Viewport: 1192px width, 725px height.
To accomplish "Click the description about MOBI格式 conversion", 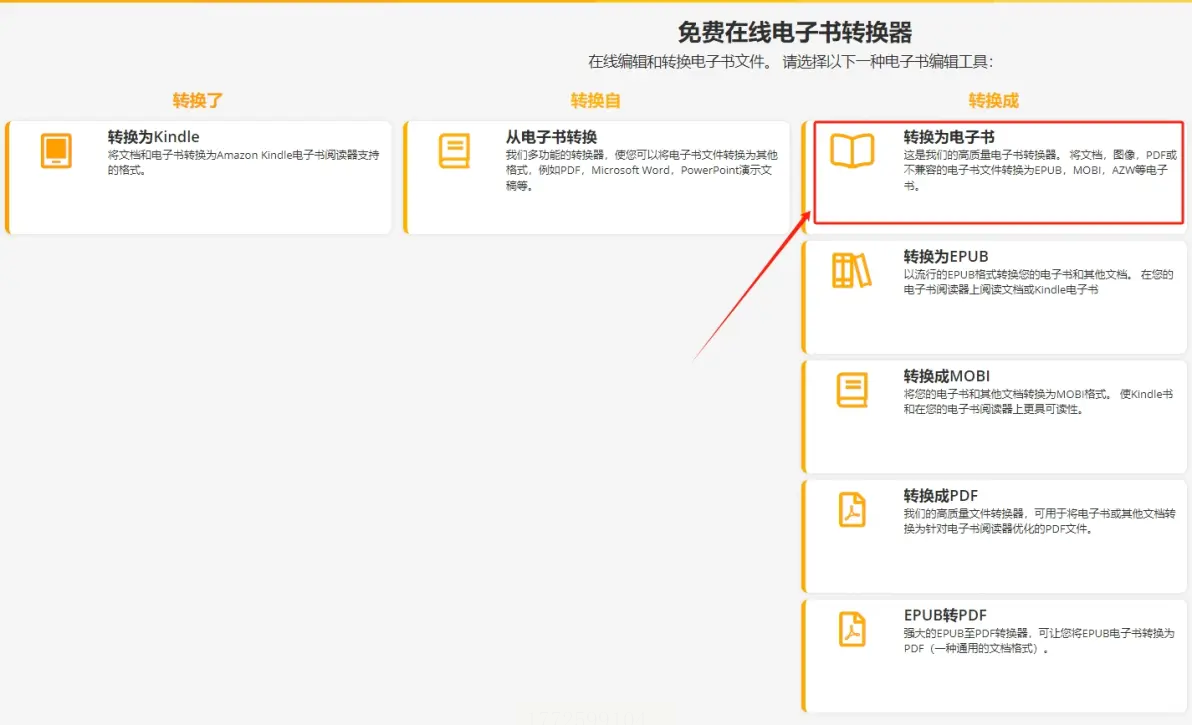I will [x=1038, y=401].
